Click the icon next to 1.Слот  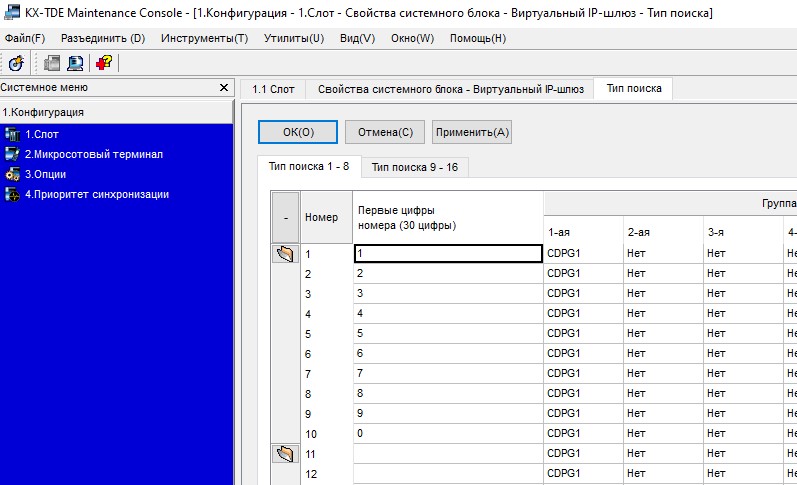(x=12, y=134)
